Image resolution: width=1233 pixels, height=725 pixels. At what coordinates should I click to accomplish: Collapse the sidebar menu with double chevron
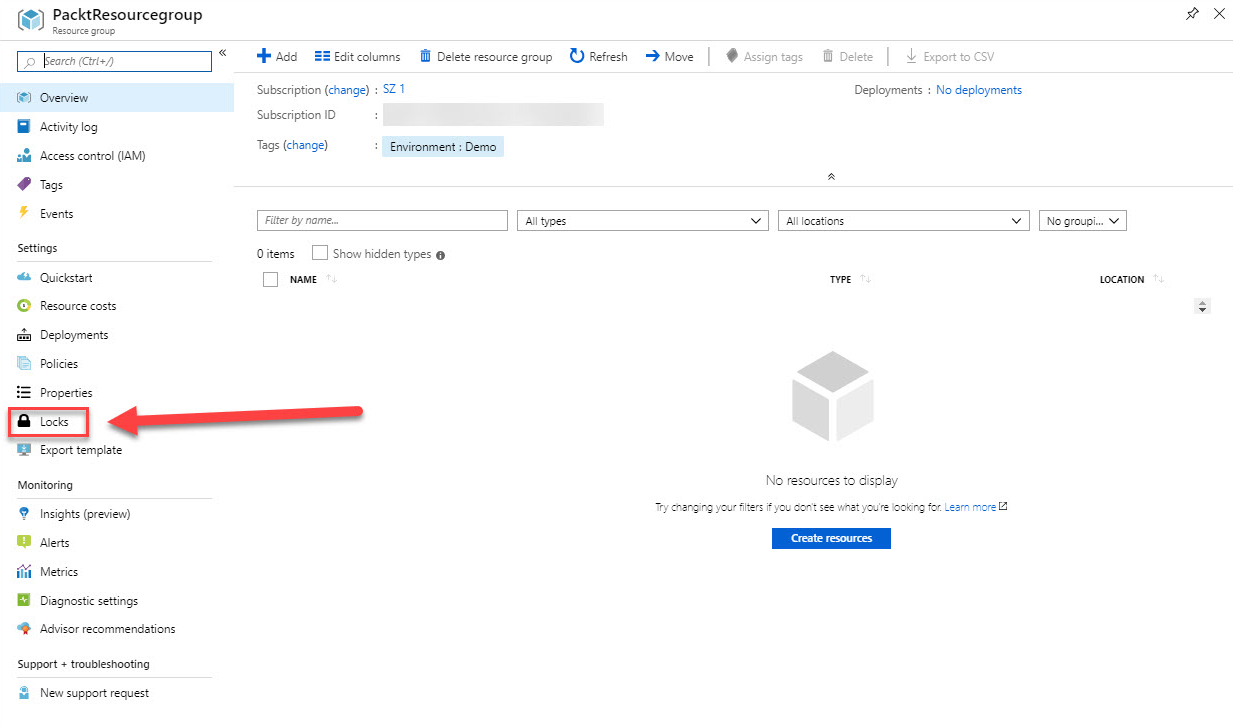point(223,52)
